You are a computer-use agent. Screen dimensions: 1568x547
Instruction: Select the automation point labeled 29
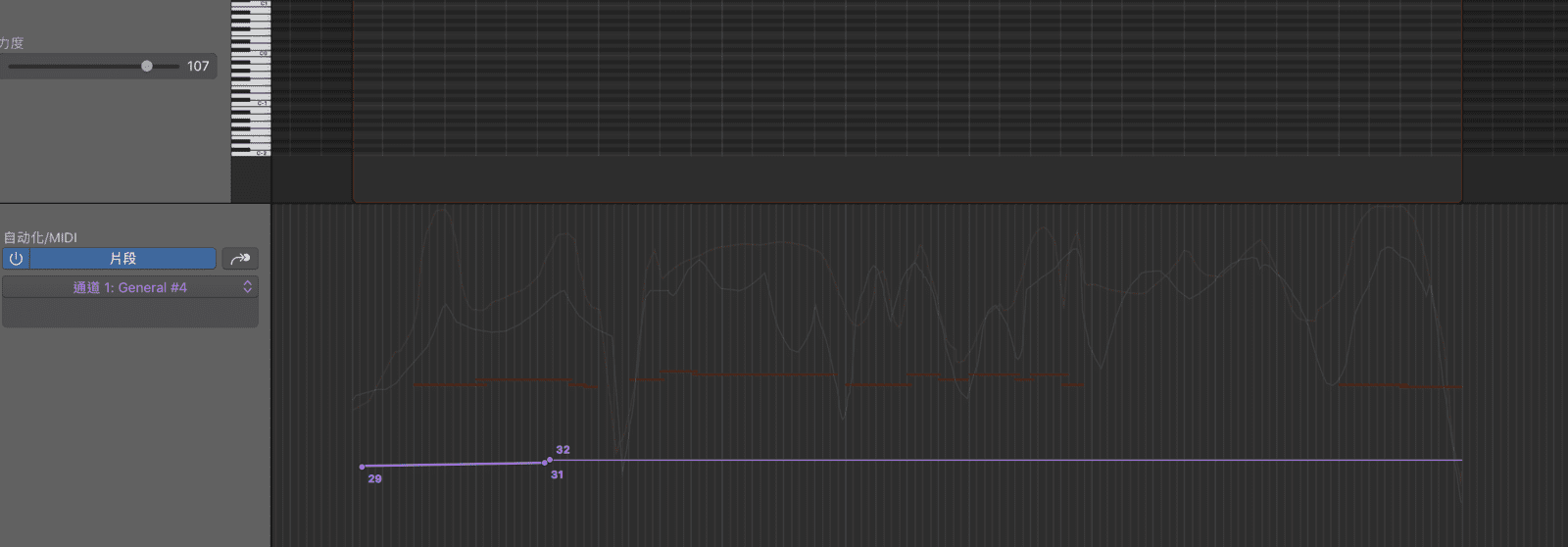363,467
